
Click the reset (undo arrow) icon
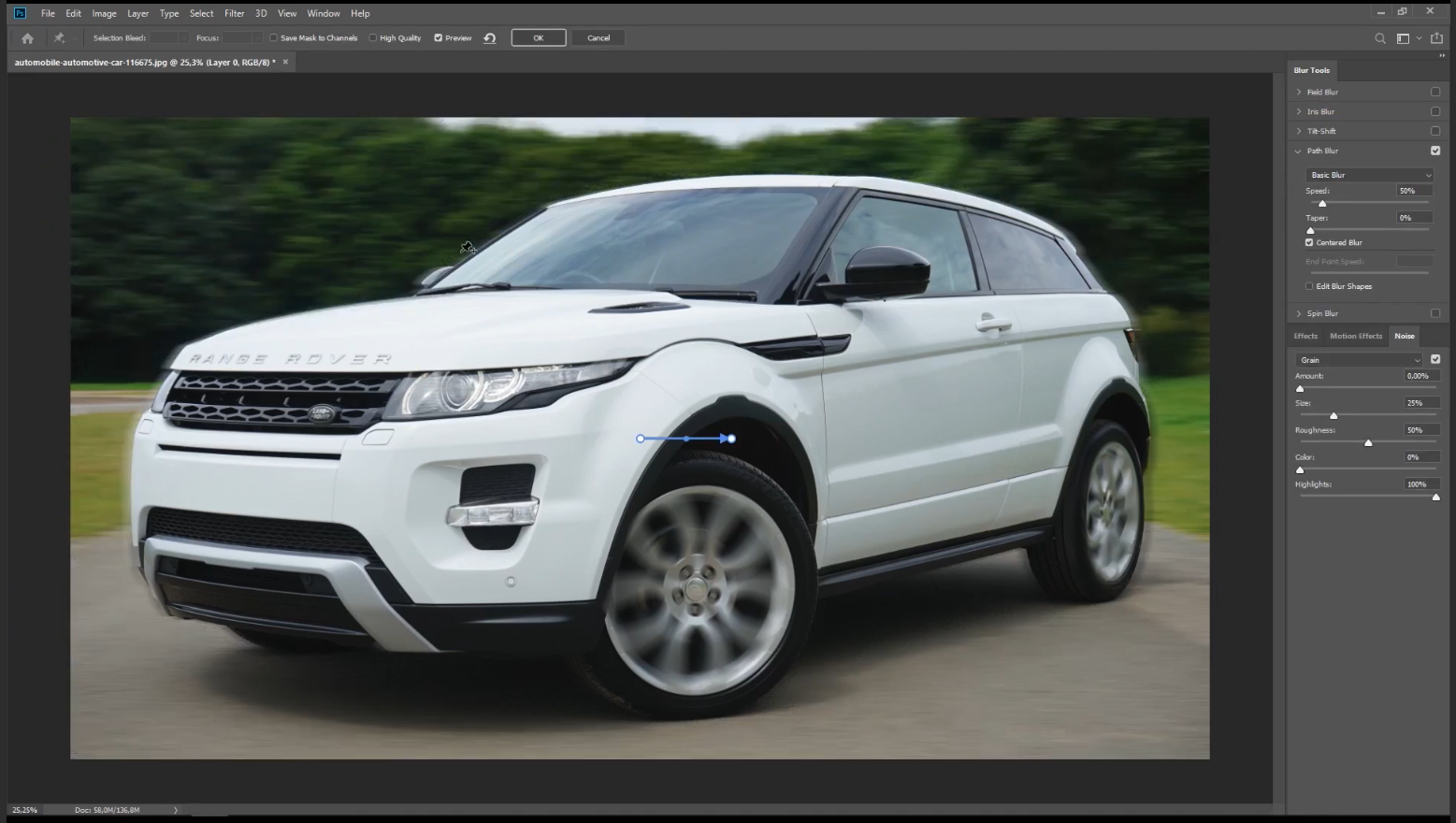(x=489, y=38)
